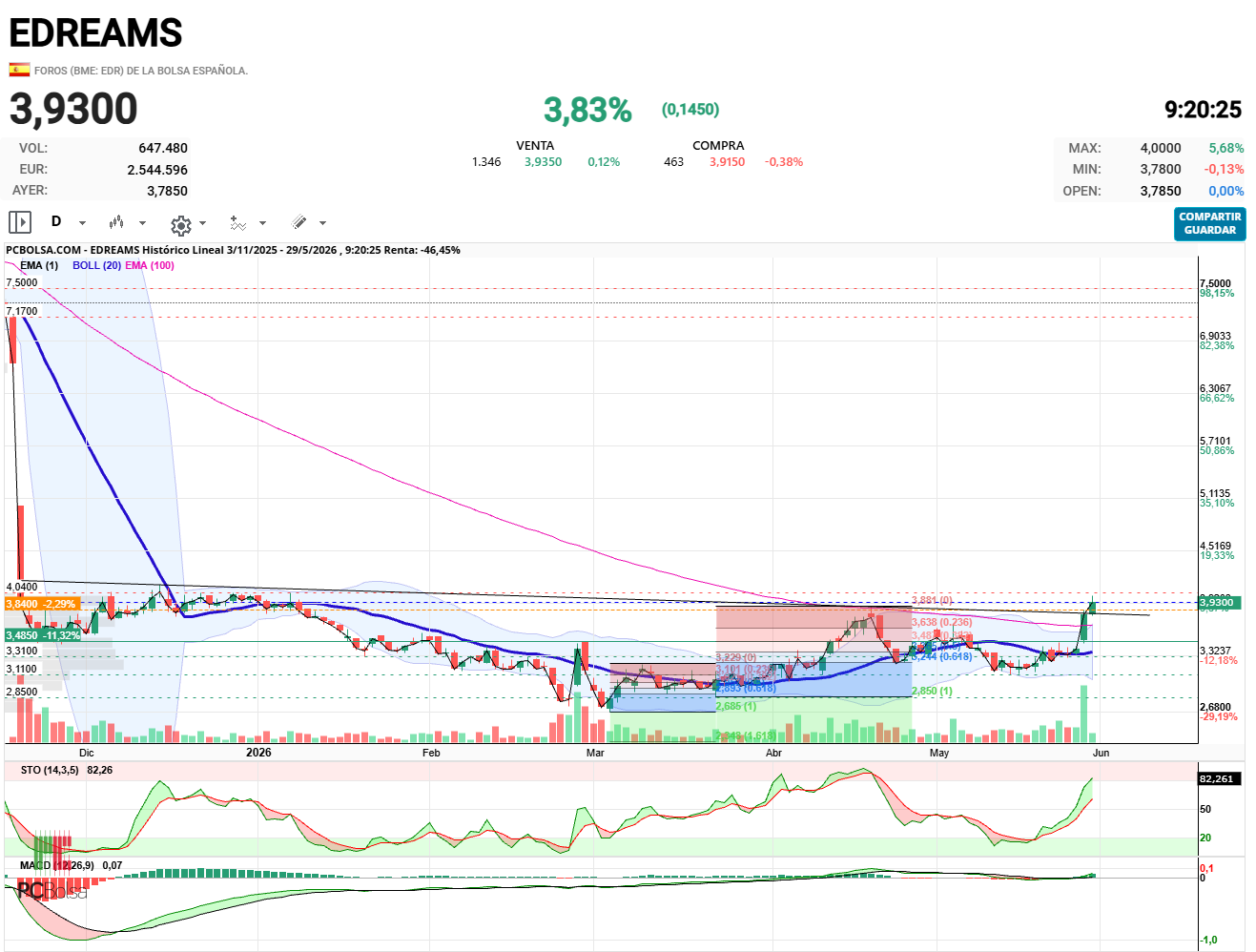The height and width of the screenshot is (952, 1256).
Task: Select the D daily timeframe label
Action: [56, 221]
